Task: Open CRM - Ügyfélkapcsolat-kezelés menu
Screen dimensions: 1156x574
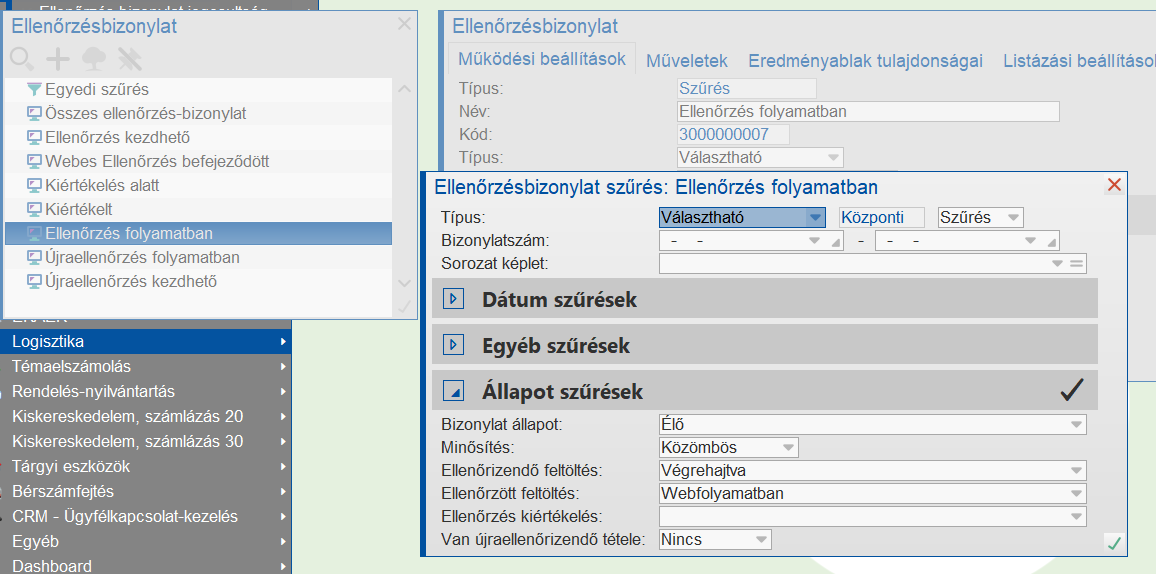Action: point(146,517)
